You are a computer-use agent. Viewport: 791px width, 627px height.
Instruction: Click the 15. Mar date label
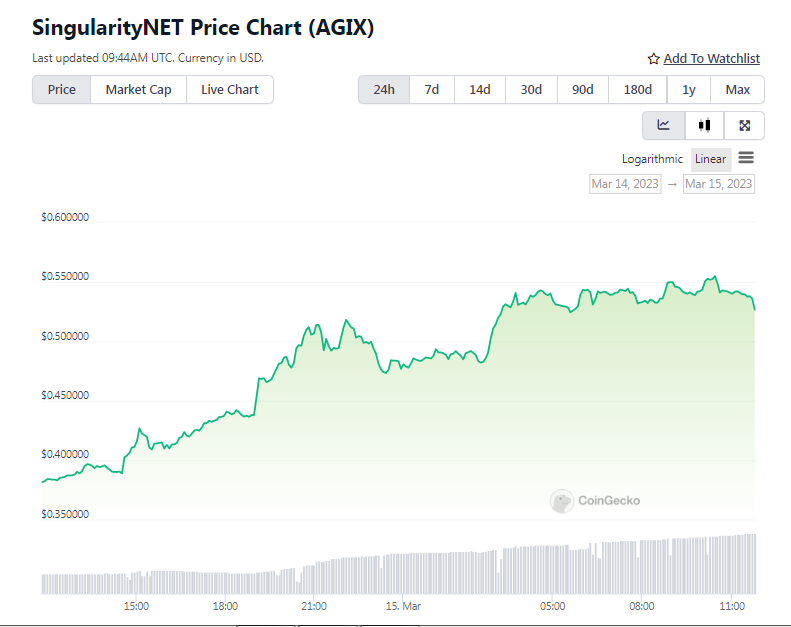point(403,606)
